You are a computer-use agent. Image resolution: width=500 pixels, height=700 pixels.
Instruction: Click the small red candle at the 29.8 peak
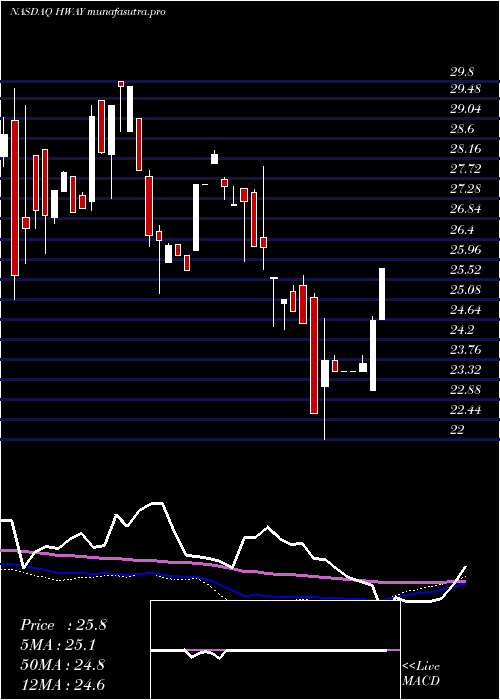(121, 84)
